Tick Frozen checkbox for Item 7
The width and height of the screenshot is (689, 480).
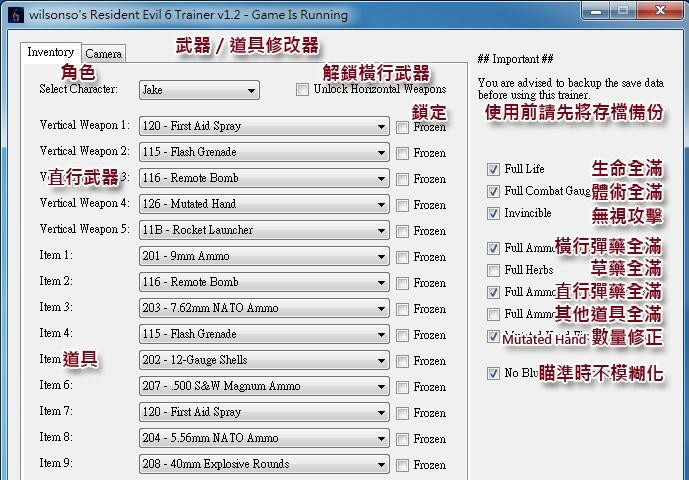tap(402, 413)
